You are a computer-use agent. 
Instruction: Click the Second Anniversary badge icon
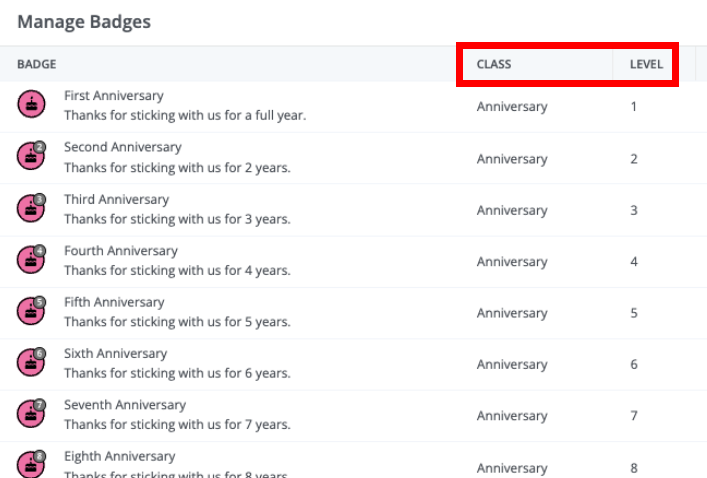click(31, 157)
